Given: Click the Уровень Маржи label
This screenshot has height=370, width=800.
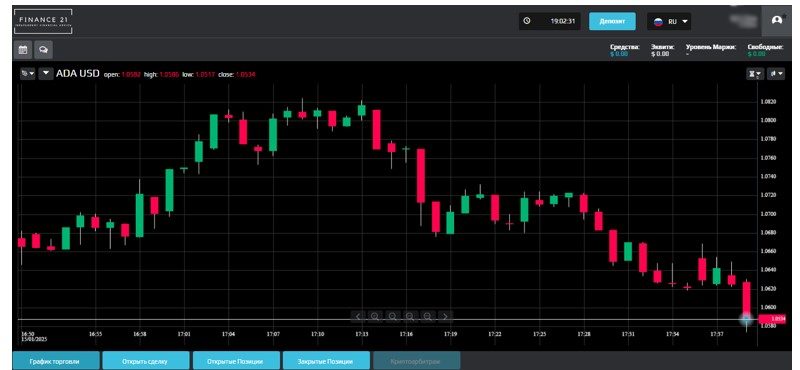Looking at the screenshot, I should coord(711,47).
